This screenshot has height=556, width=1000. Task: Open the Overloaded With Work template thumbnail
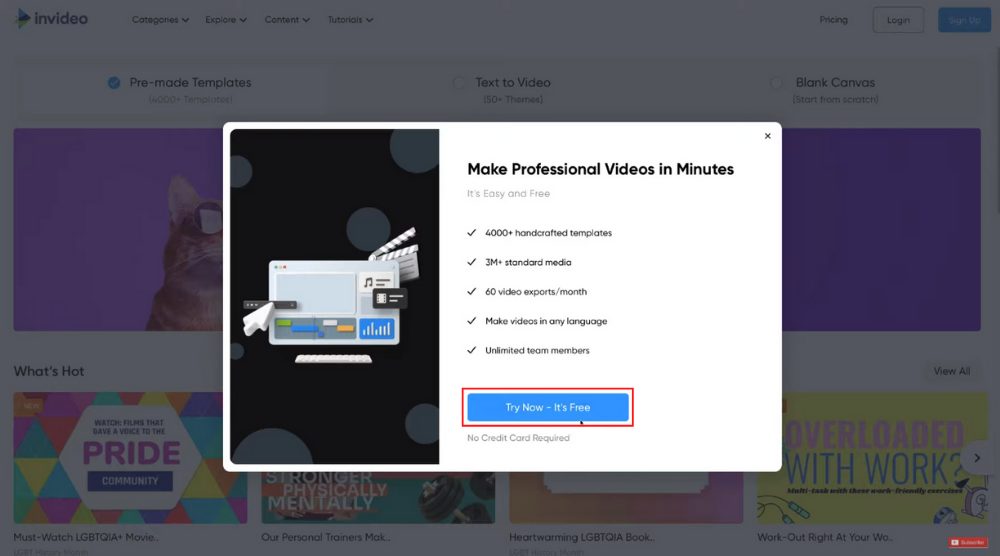point(872,458)
